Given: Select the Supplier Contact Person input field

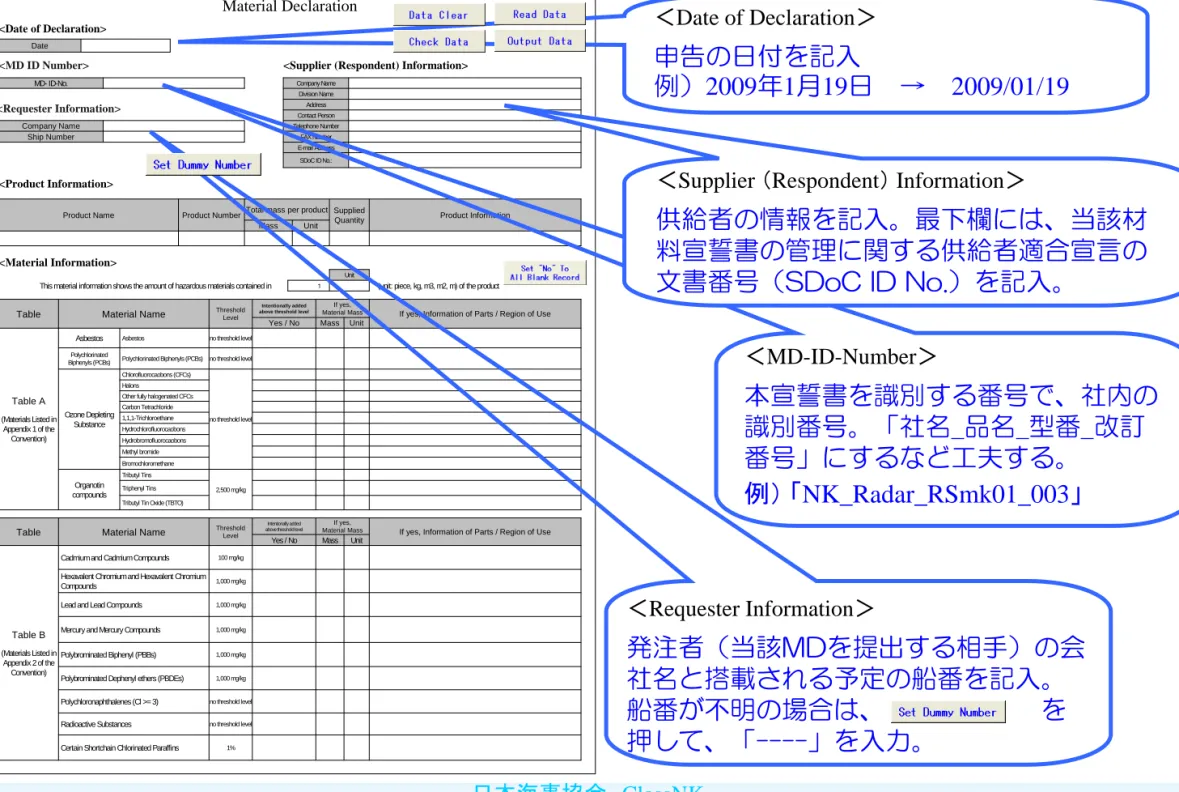Looking at the screenshot, I should (x=465, y=115).
